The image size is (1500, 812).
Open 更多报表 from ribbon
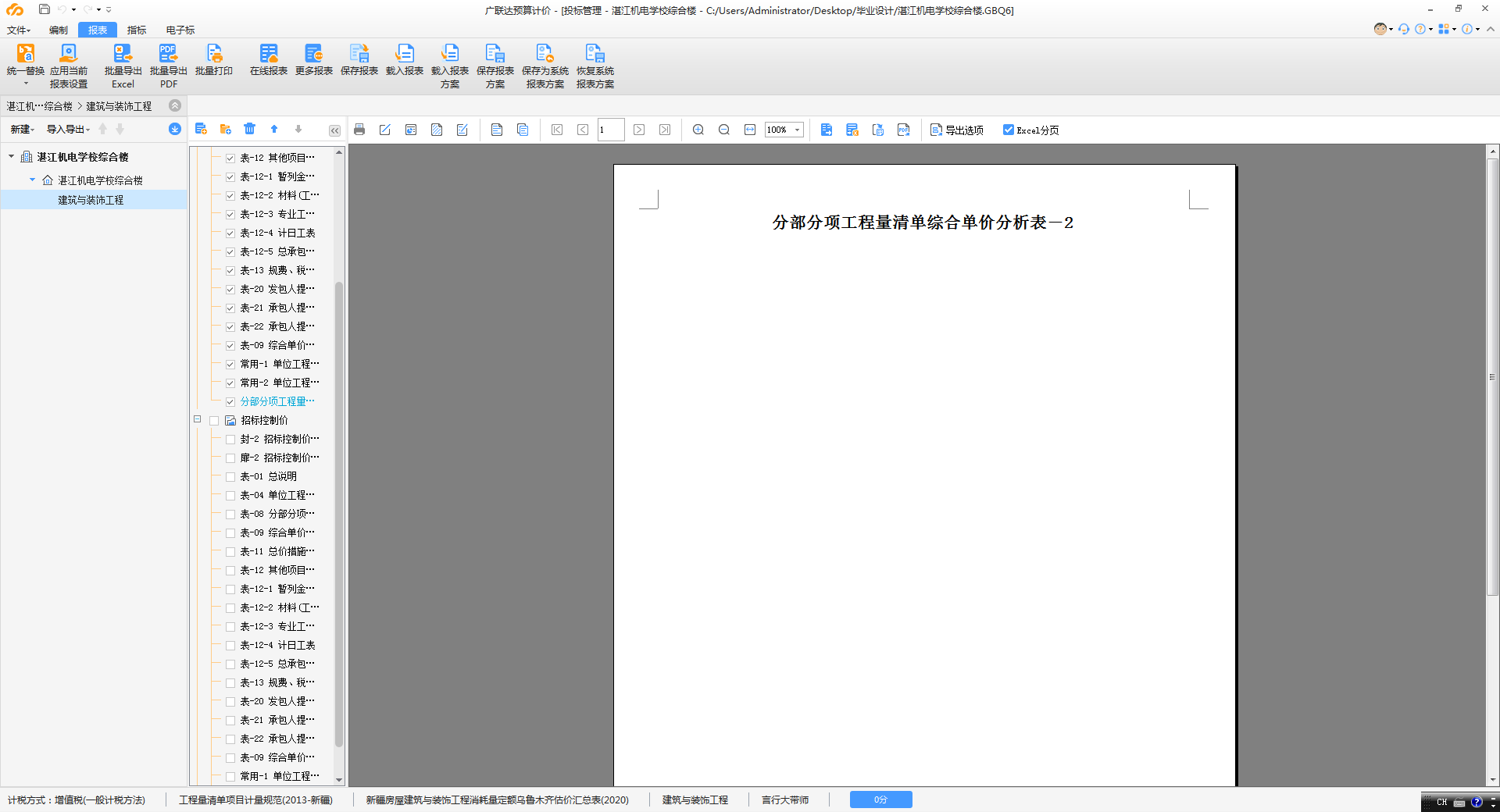pos(314,59)
